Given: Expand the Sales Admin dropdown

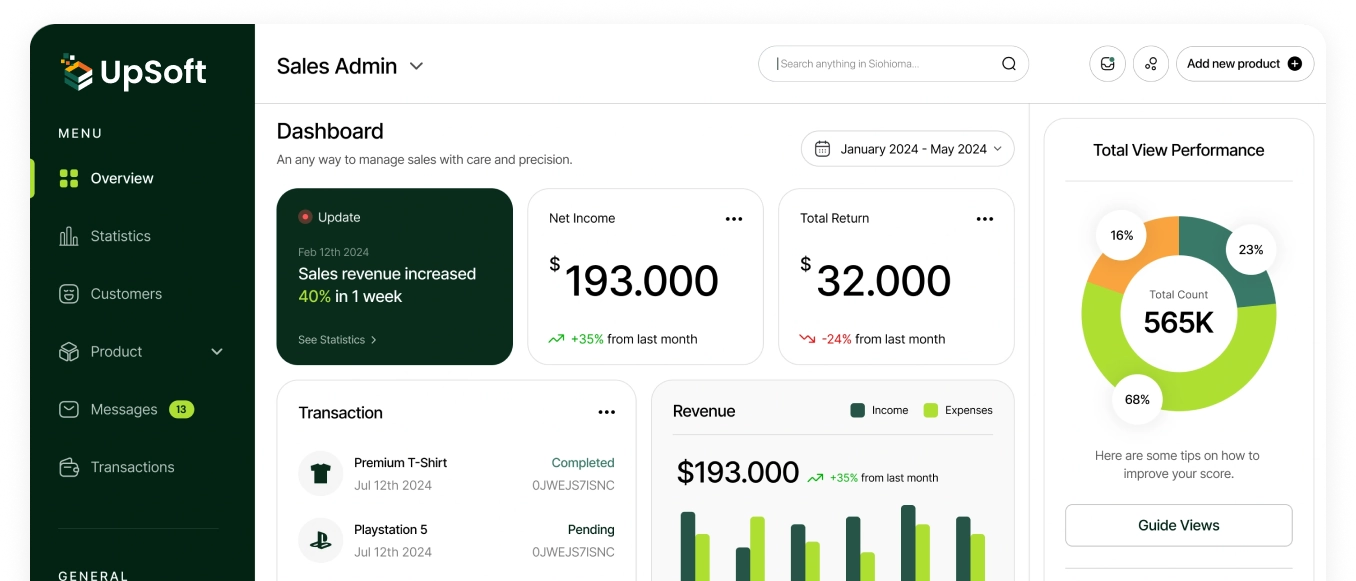Looking at the screenshot, I should 417,66.
